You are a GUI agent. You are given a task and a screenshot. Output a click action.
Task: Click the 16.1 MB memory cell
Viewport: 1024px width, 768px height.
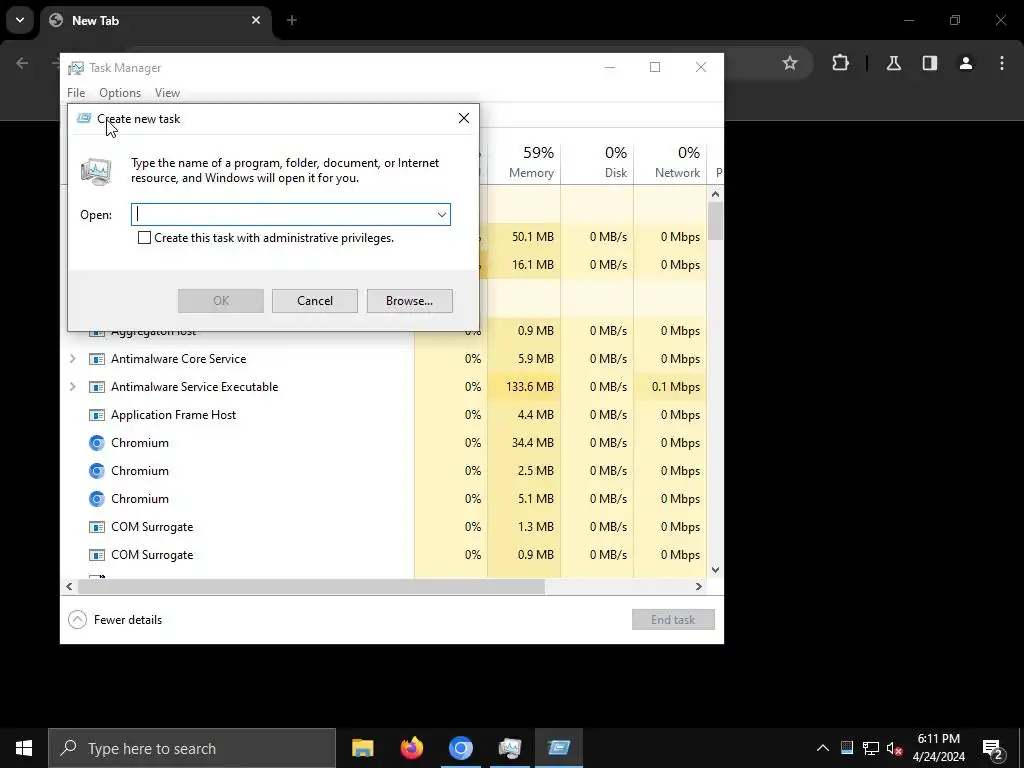pyautogui.click(x=524, y=264)
